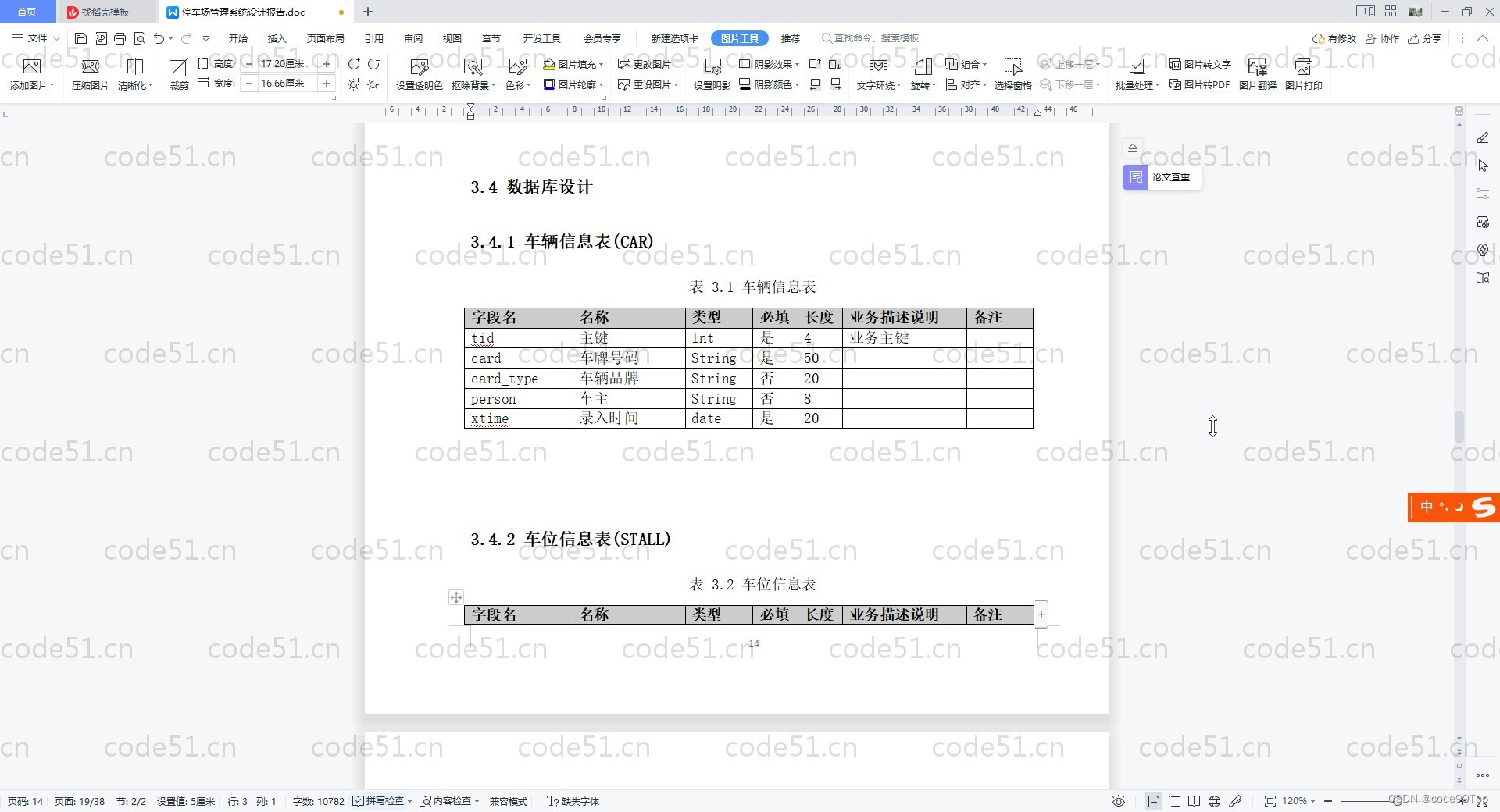Click 图片打印 (Picture Print) icon
Image resolution: width=1500 pixels, height=812 pixels.
[1304, 74]
